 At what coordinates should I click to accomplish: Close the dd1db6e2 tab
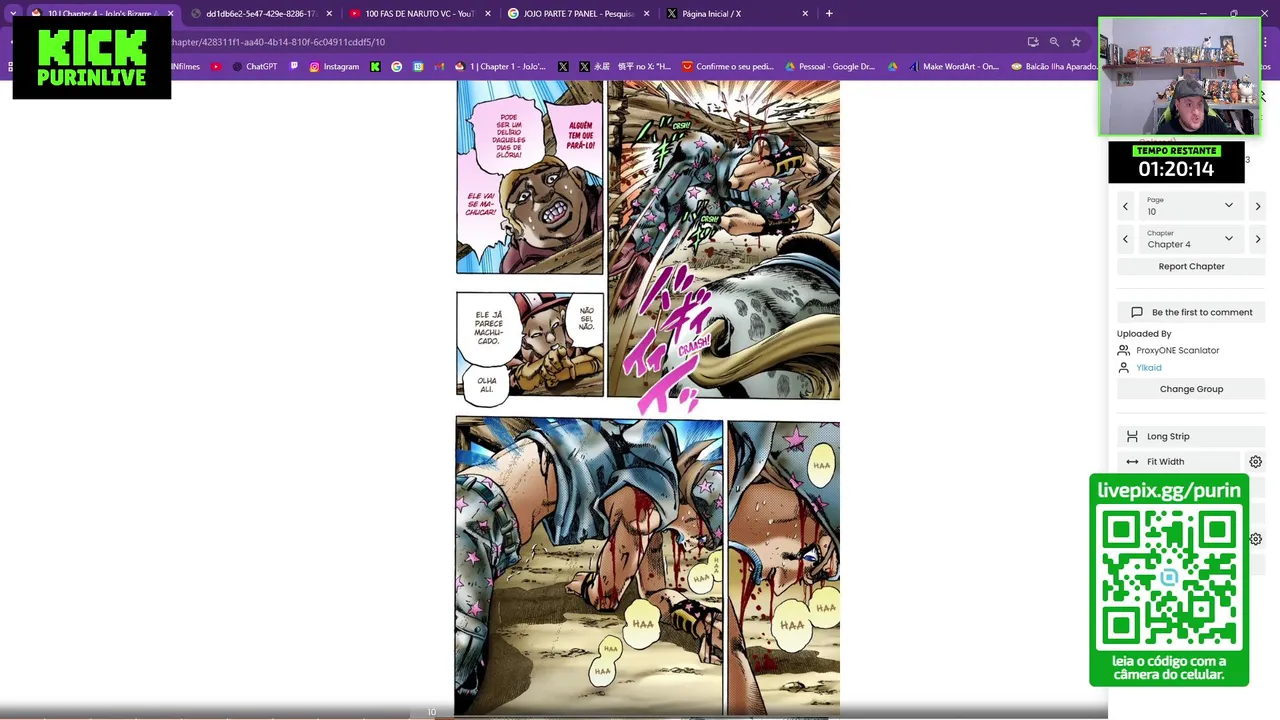tap(329, 14)
